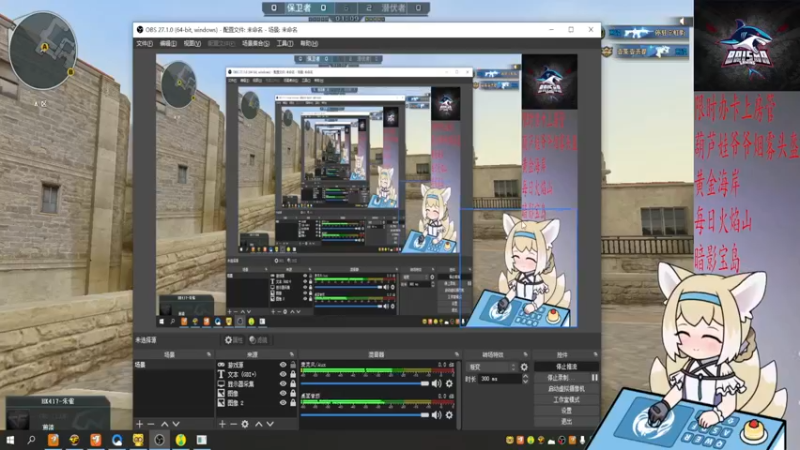Open the 桌面音频 audio settings gear
Image resolution: width=800 pixels, height=450 pixels.
449,415
